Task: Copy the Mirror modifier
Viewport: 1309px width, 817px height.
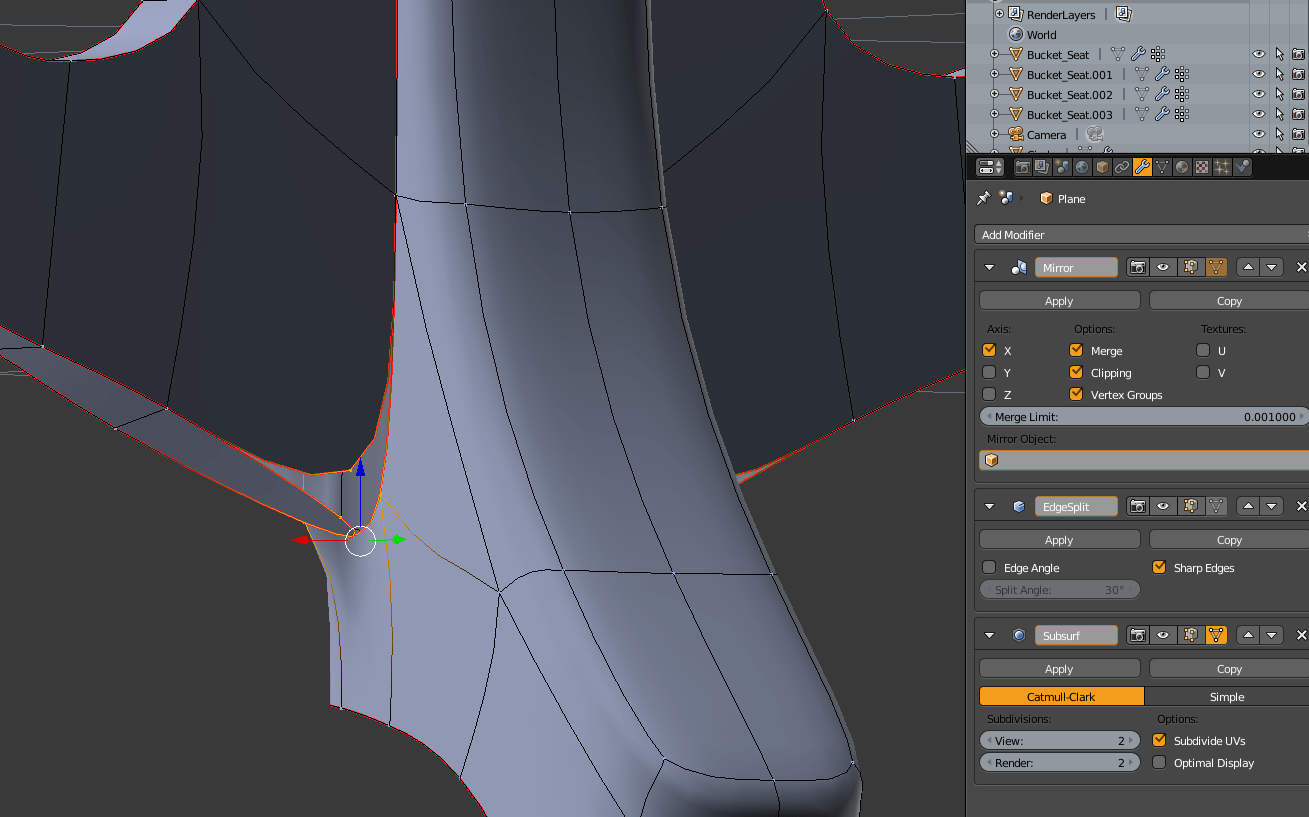Action: (x=1229, y=300)
